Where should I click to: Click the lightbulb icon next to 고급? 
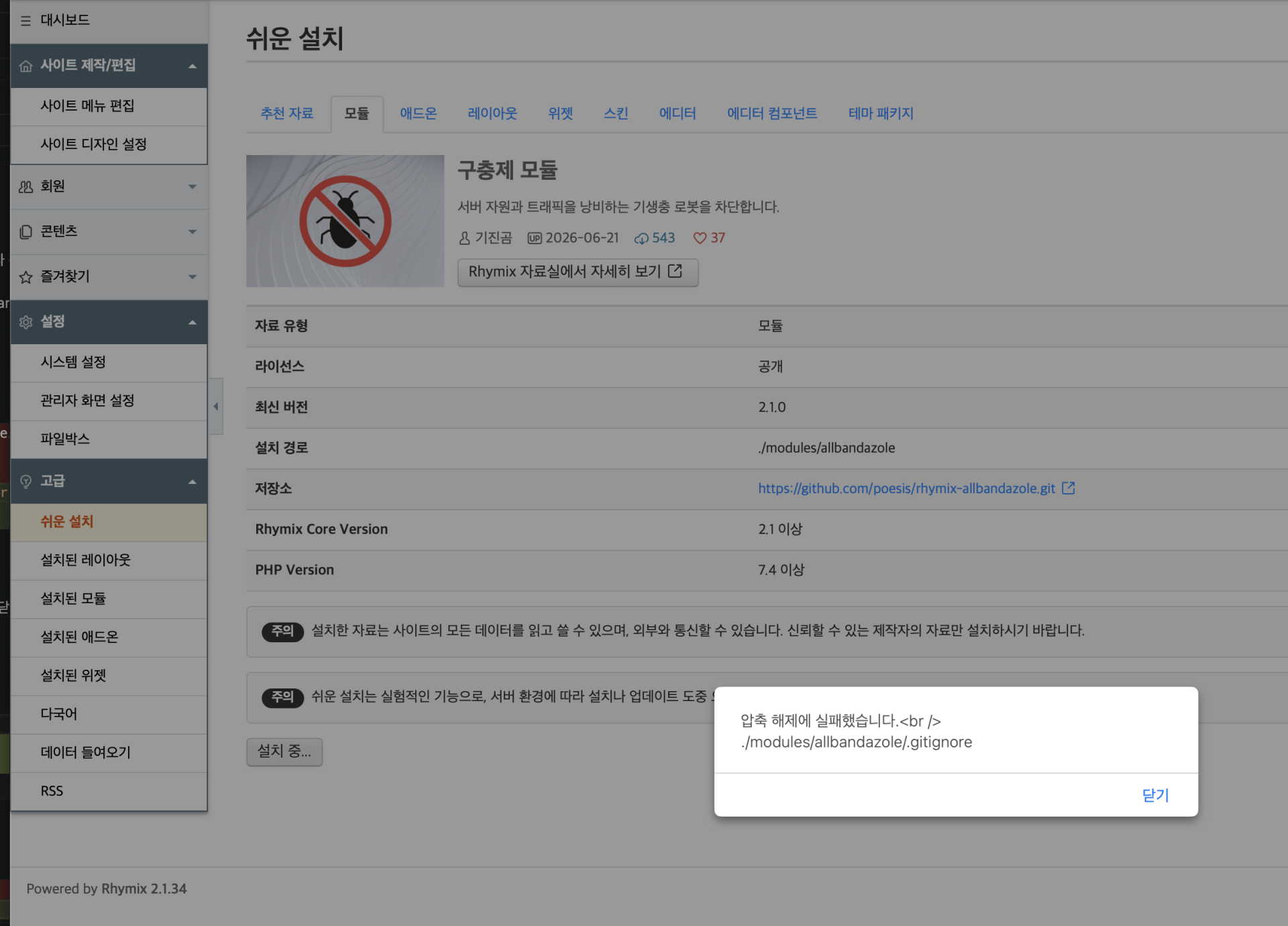(x=25, y=481)
